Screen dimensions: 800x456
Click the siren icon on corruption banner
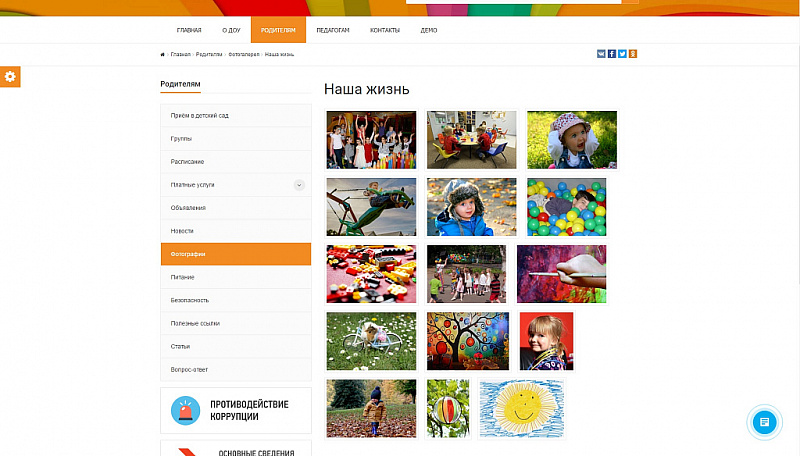pyautogui.click(x=185, y=411)
